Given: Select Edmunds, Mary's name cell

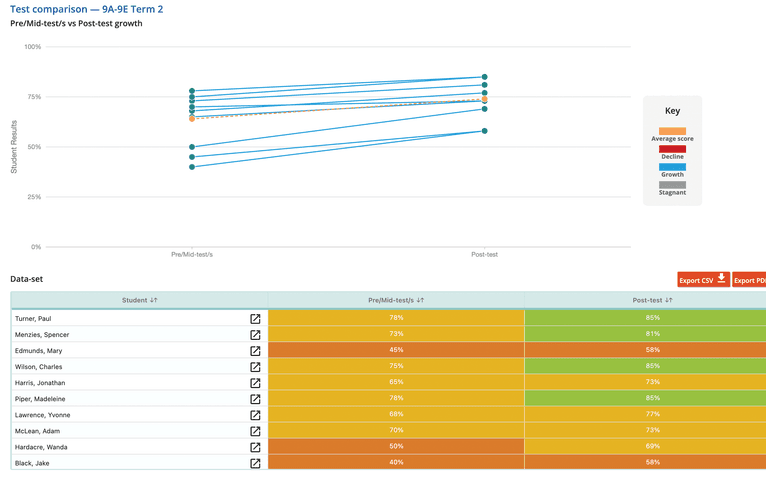Looking at the screenshot, I should [139, 350].
